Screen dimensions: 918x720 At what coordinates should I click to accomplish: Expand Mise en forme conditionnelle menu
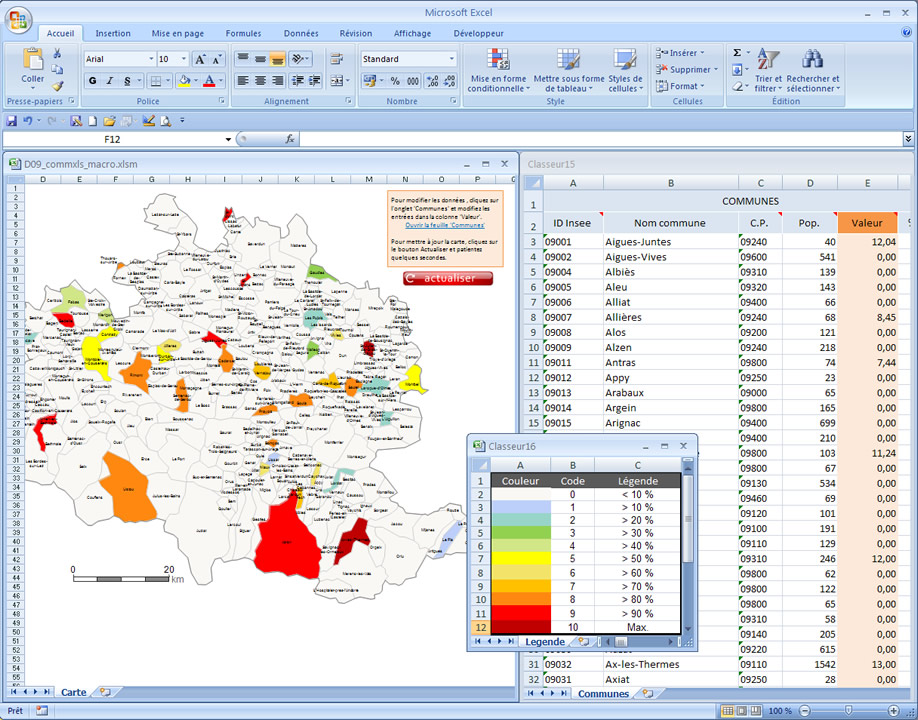click(x=498, y=70)
